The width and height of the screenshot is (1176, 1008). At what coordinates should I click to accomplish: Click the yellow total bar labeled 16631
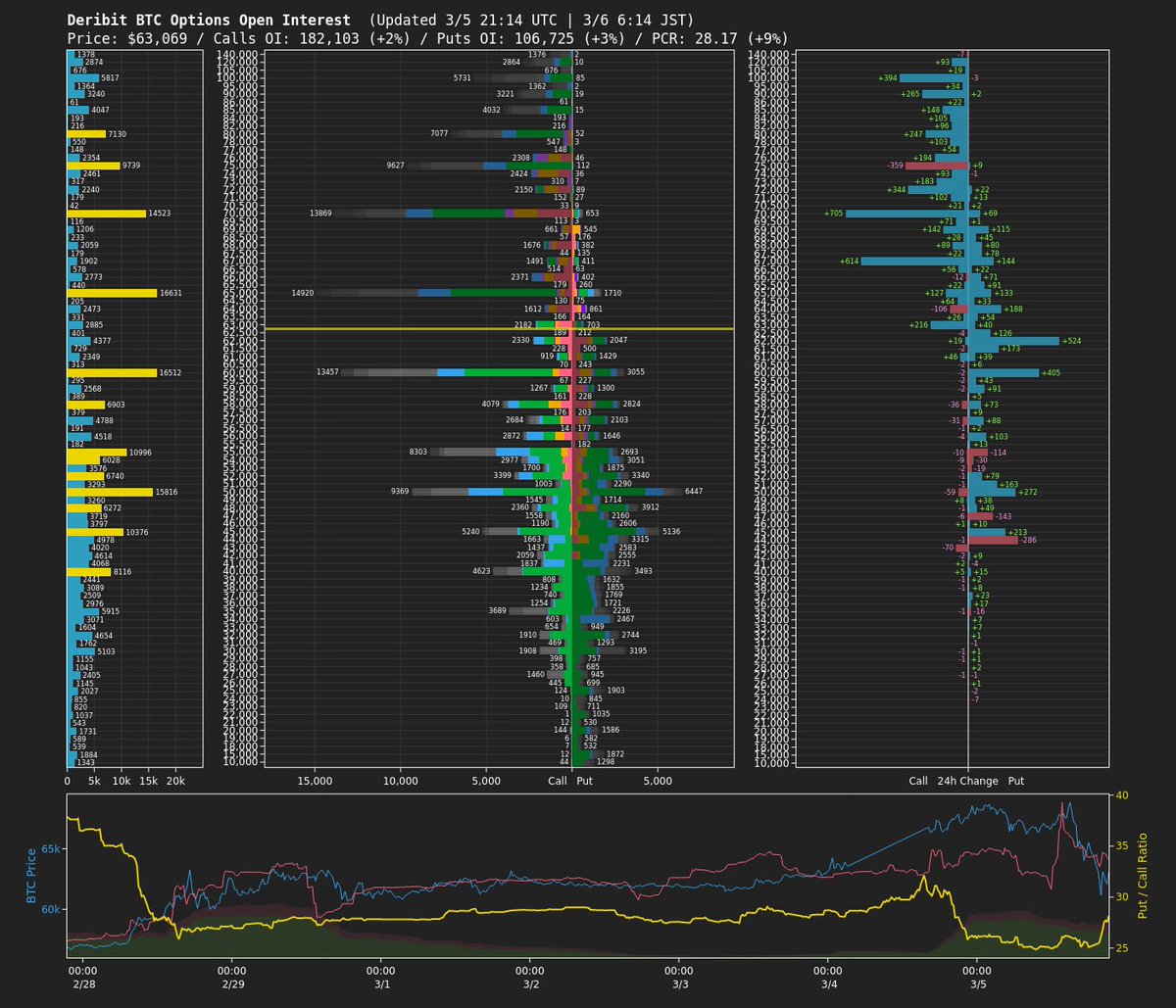(x=112, y=293)
